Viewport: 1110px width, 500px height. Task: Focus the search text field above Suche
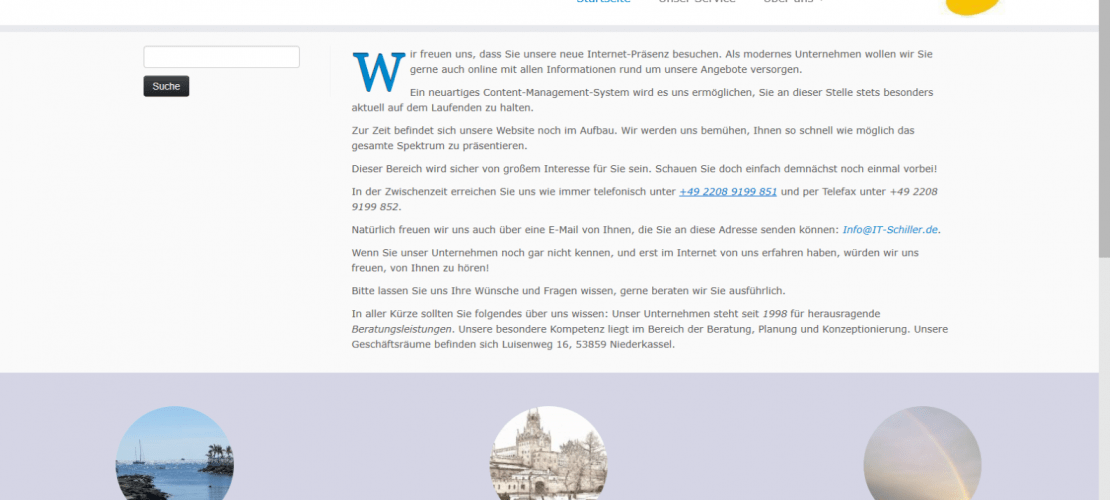click(x=221, y=57)
